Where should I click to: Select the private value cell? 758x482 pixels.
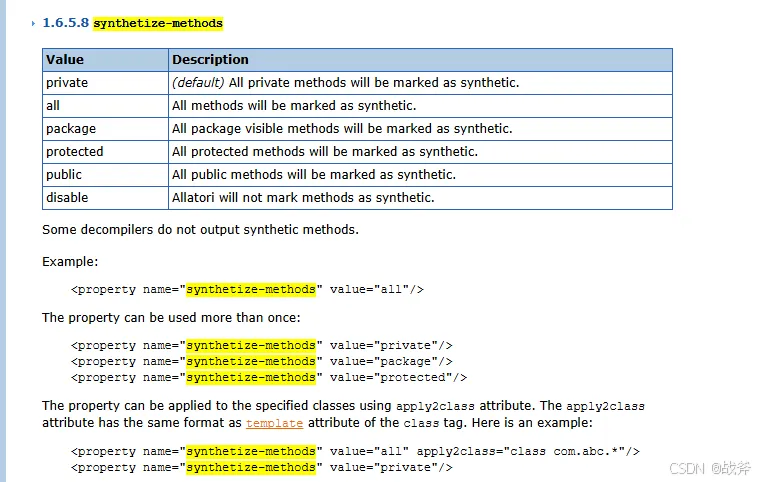tap(67, 83)
